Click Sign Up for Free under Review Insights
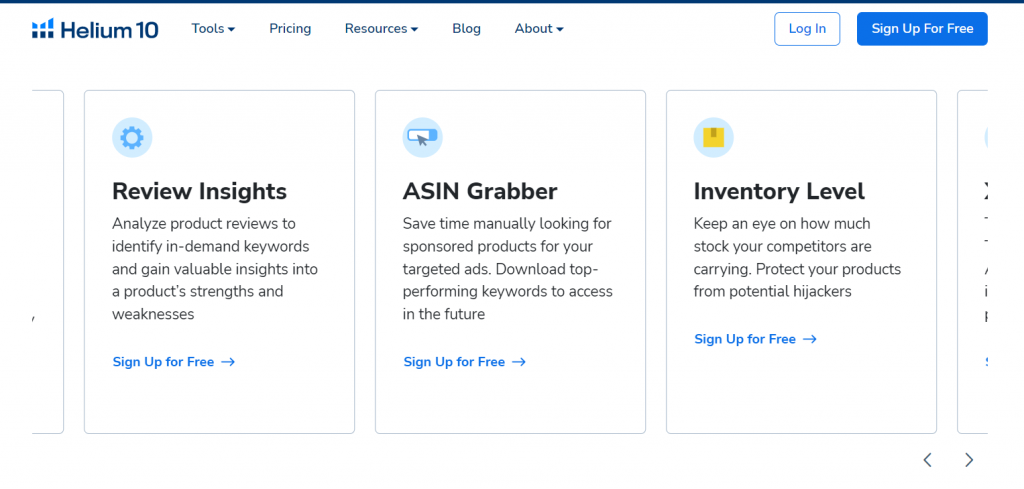The image size is (1024, 489). click(x=174, y=362)
